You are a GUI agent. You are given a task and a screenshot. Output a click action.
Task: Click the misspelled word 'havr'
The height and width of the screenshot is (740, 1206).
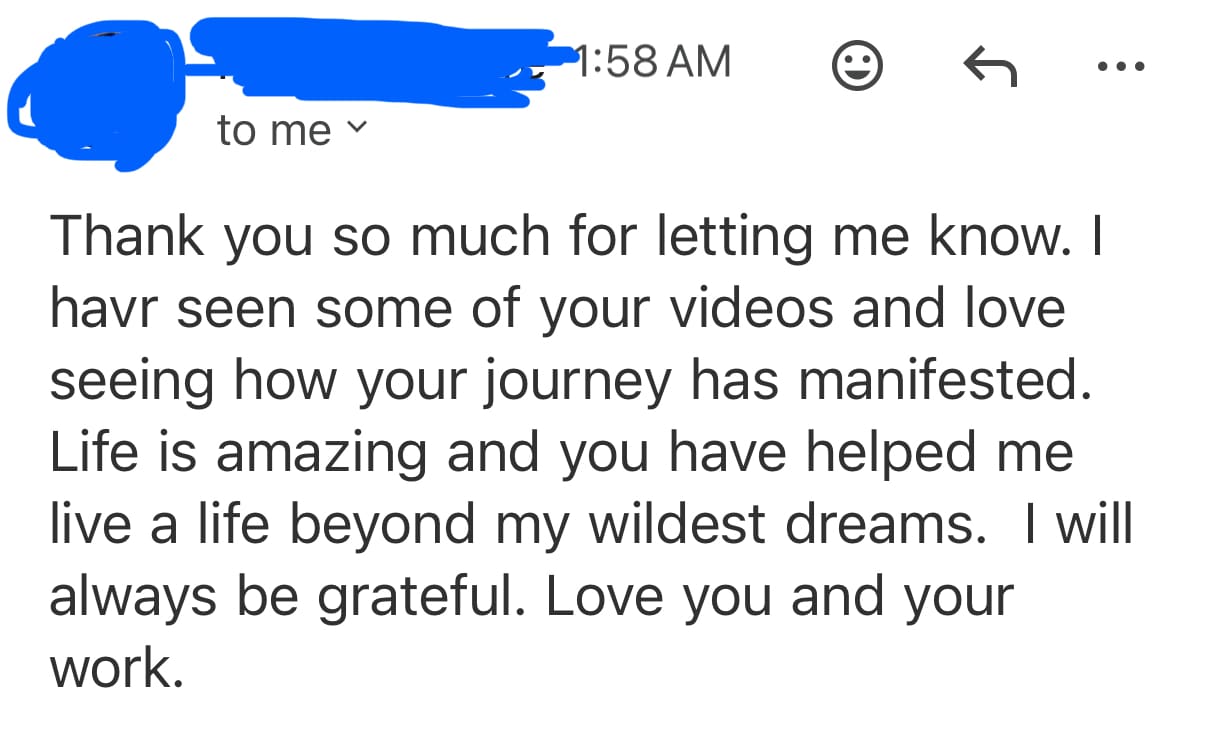coord(102,309)
